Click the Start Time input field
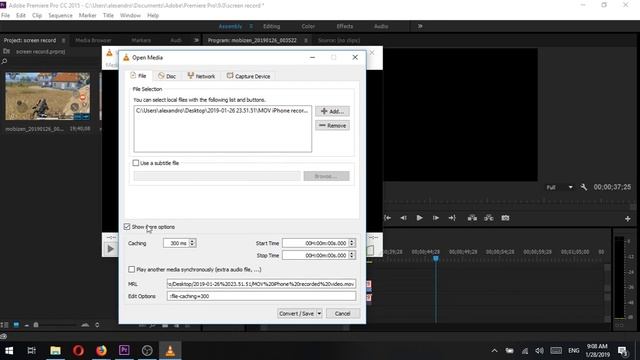 pos(316,243)
